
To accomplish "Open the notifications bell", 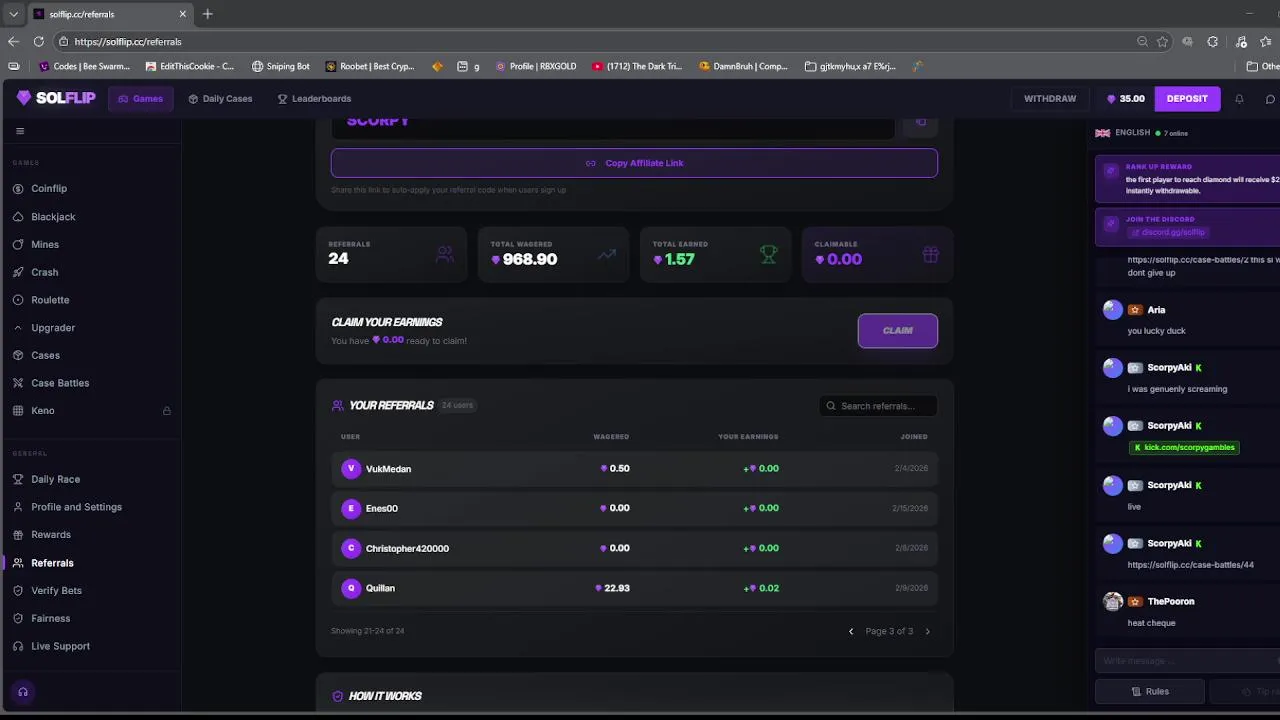I will click(x=1239, y=99).
